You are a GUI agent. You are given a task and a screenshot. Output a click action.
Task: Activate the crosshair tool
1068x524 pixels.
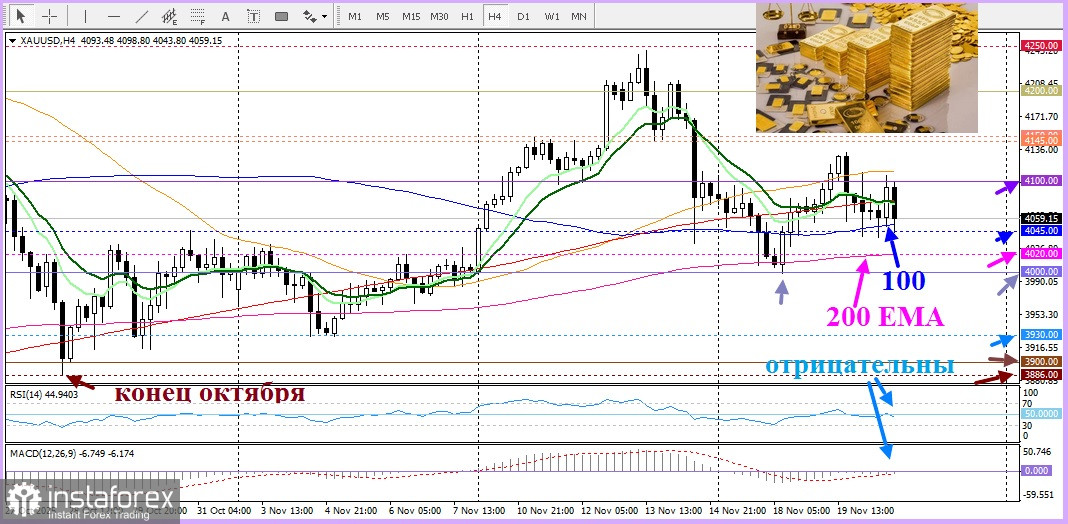pyautogui.click(x=50, y=16)
